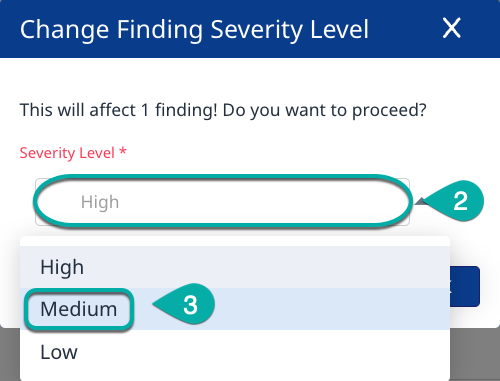The height and width of the screenshot is (381, 500).
Task: Close the Change Finding Severity Level dialog
Action: tap(452, 28)
